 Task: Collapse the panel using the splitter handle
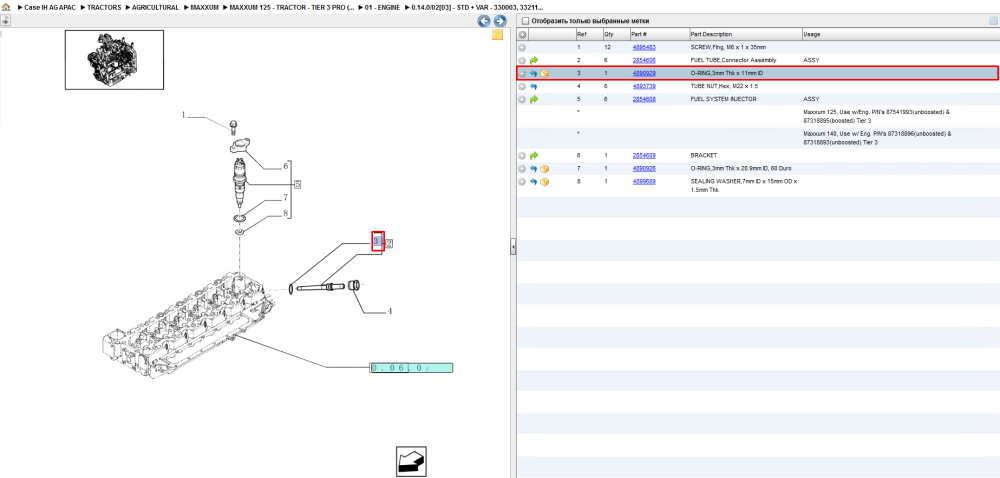513,247
